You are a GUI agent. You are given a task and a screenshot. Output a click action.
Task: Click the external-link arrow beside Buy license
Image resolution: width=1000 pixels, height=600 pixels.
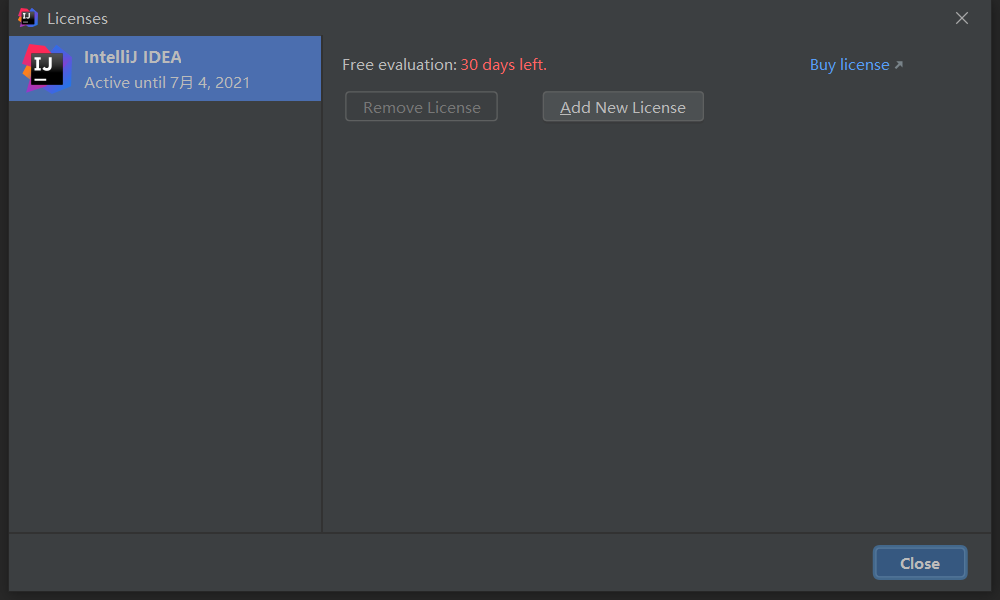pyautogui.click(x=899, y=64)
